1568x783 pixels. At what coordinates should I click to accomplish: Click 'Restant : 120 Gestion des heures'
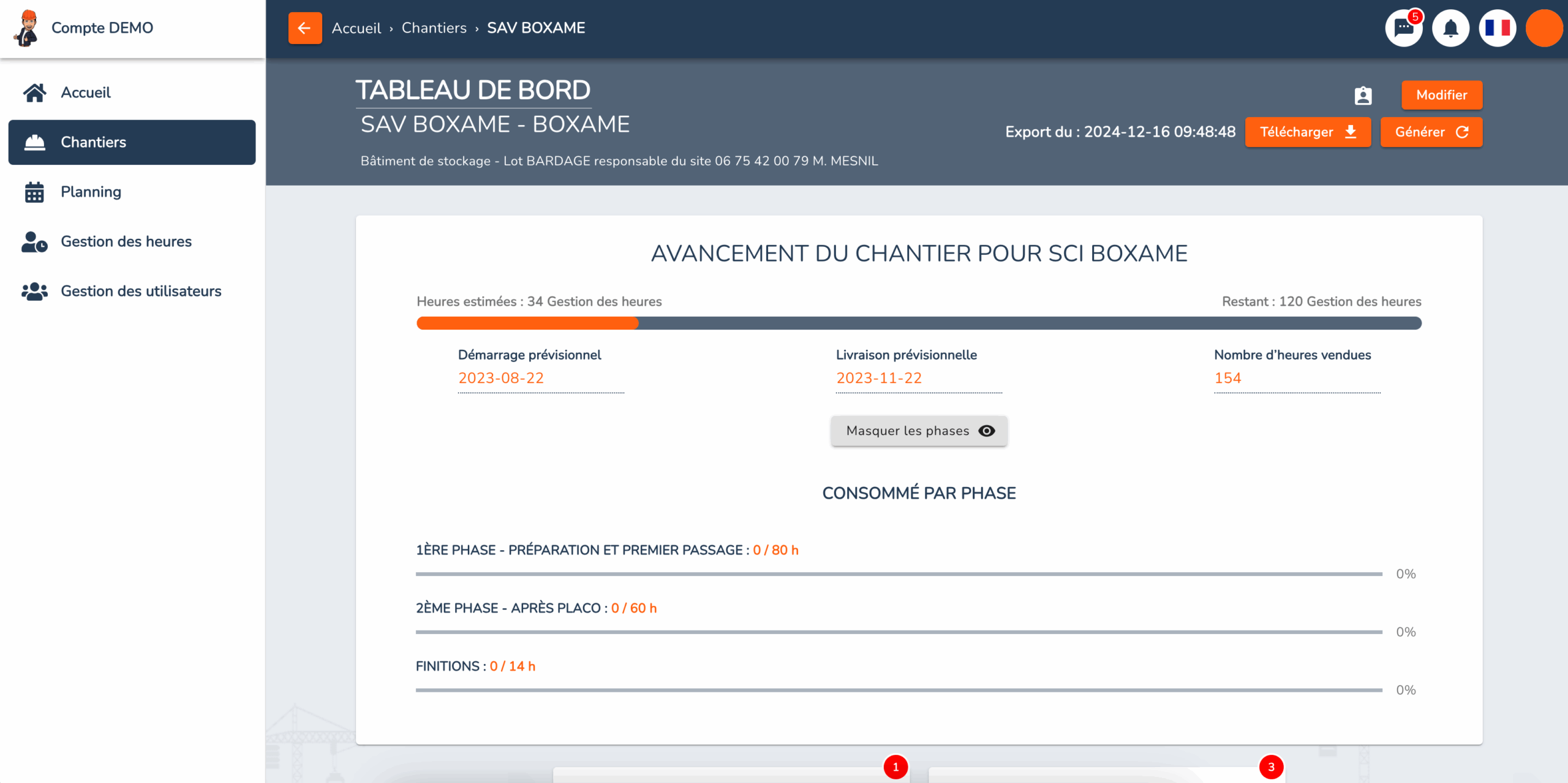[1321, 301]
